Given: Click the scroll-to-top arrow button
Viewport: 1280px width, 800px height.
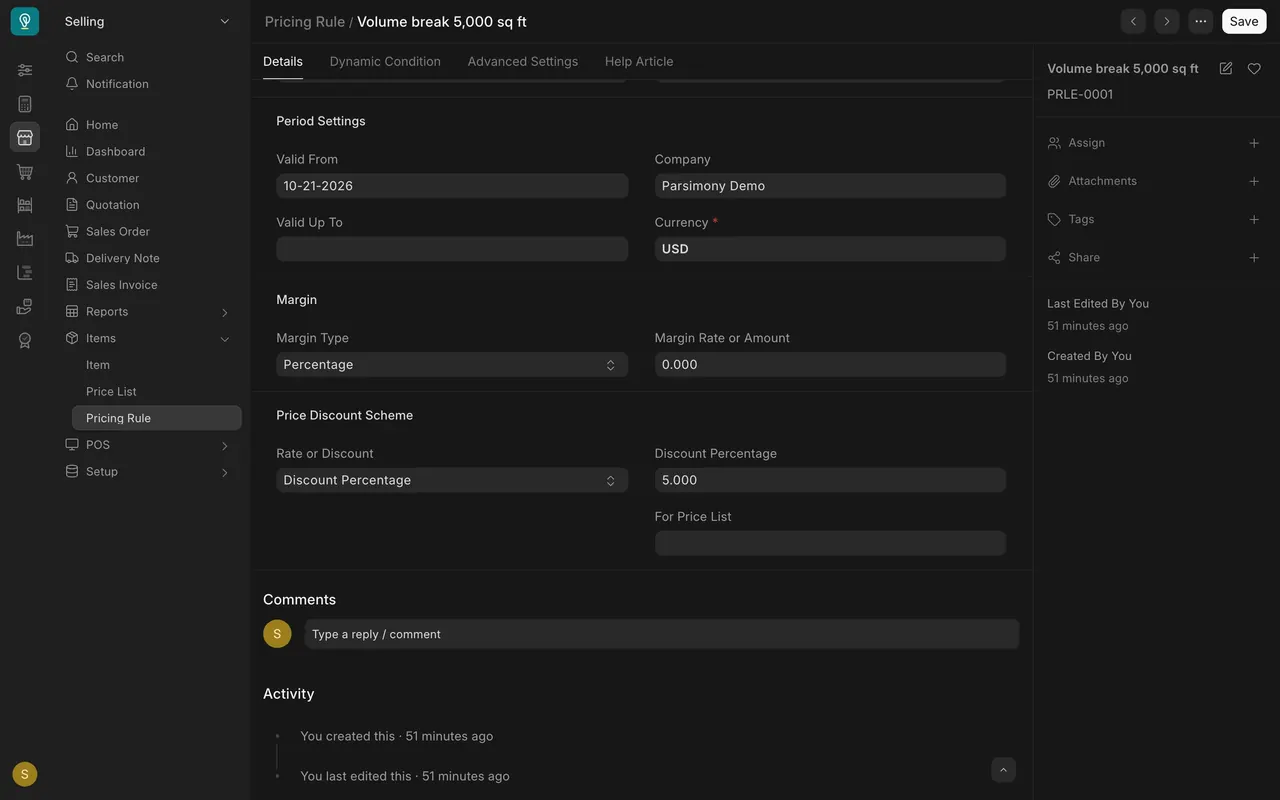Looking at the screenshot, I should point(1004,769).
